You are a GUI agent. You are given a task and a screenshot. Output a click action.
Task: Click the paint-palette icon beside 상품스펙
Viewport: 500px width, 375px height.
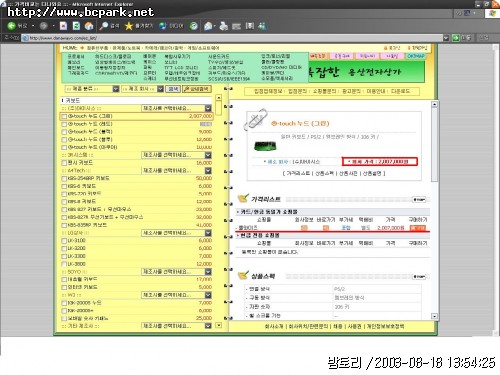click(243, 276)
